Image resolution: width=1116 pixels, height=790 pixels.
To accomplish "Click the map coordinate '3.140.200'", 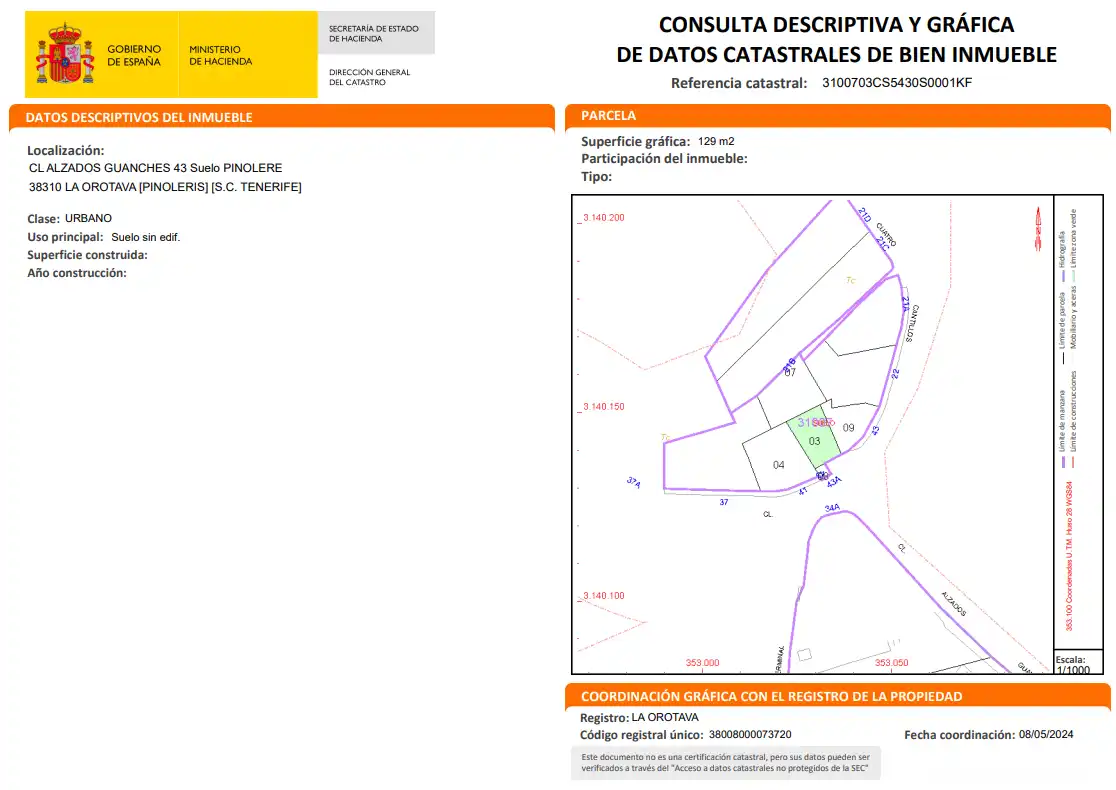I will [x=604, y=218].
